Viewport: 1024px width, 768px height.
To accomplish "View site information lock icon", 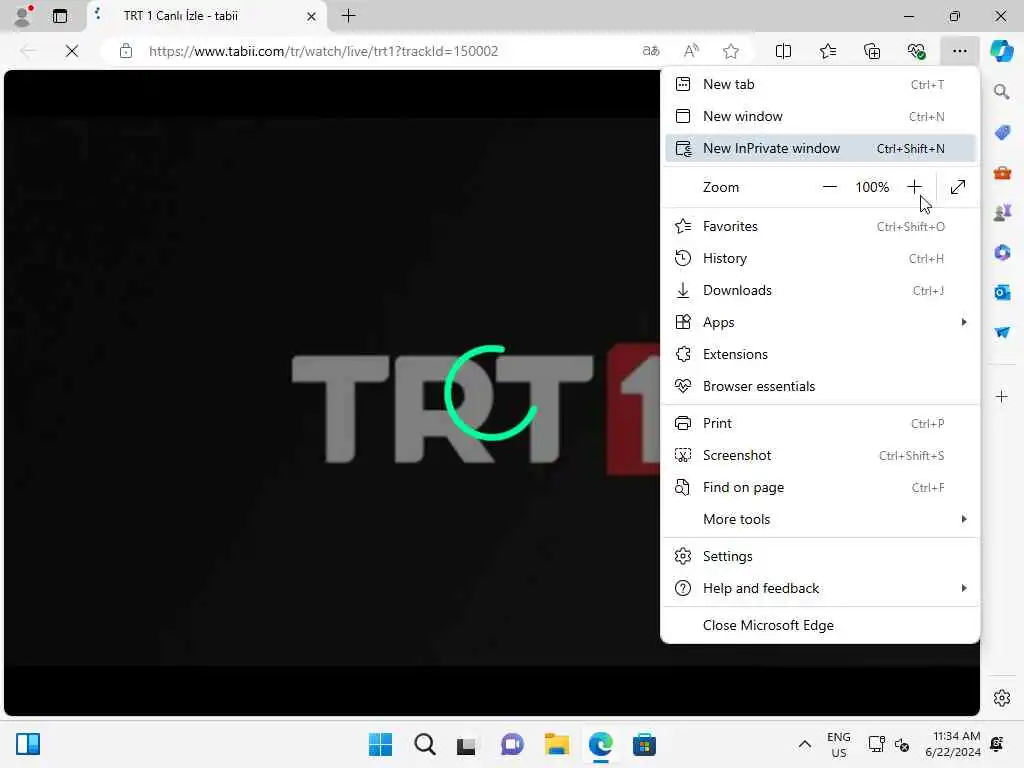I will point(126,51).
